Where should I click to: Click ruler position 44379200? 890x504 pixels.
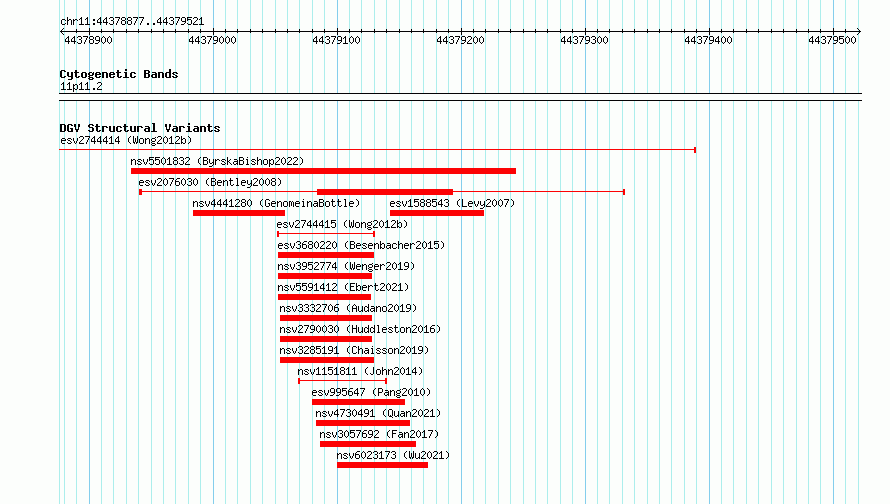(460, 40)
